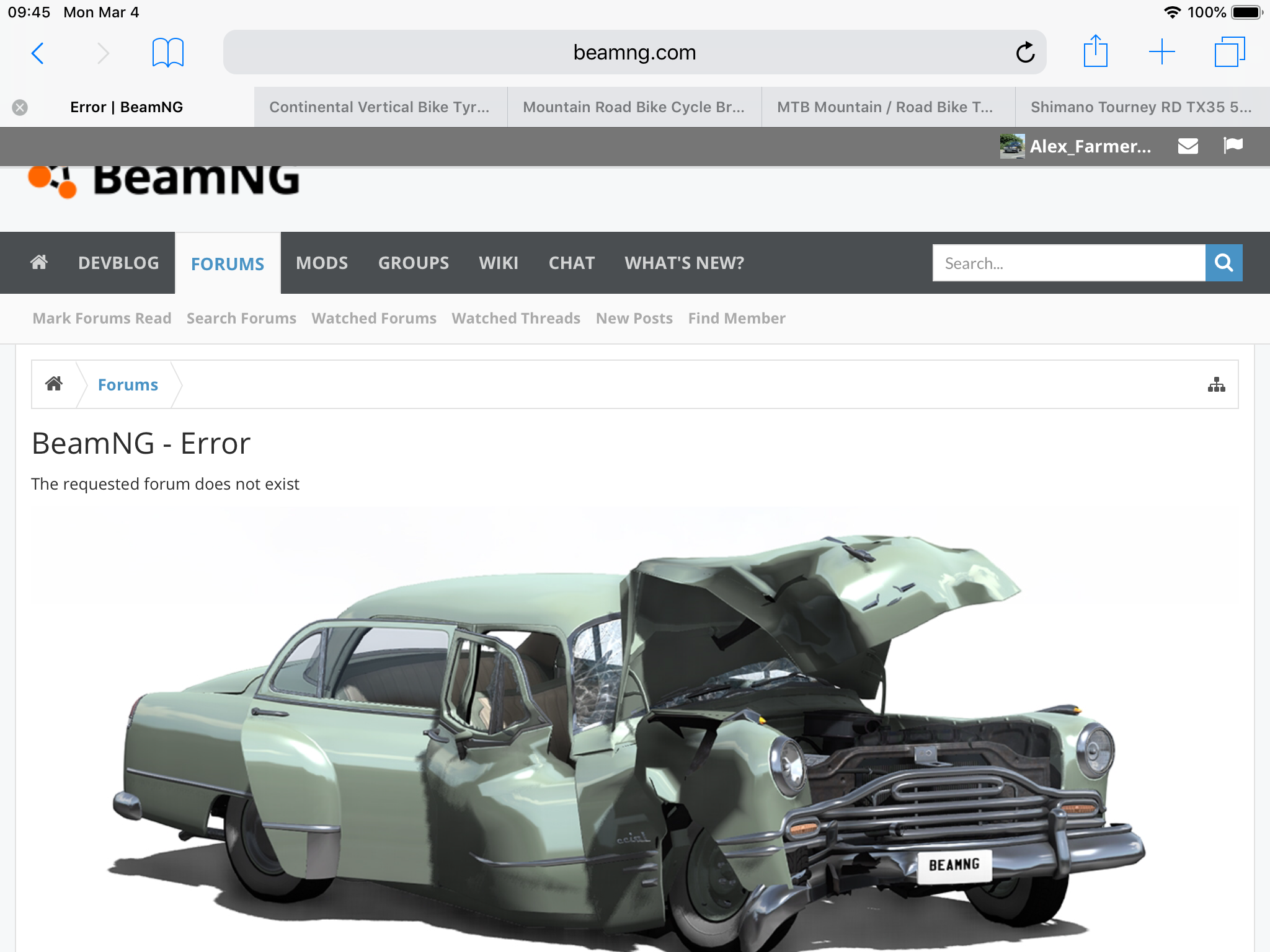
Task: Tap the Safari forward arrow
Action: pyautogui.click(x=103, y=53)
